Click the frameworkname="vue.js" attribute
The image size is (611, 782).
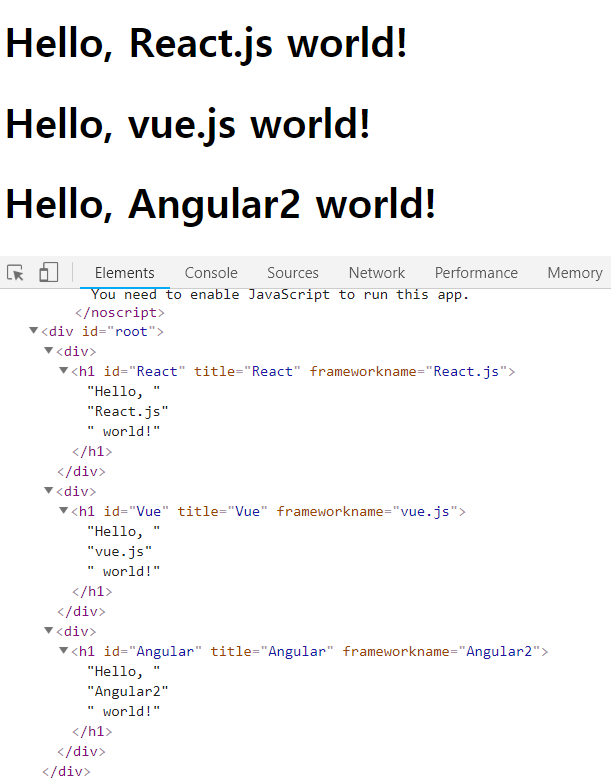pos(367,512)
